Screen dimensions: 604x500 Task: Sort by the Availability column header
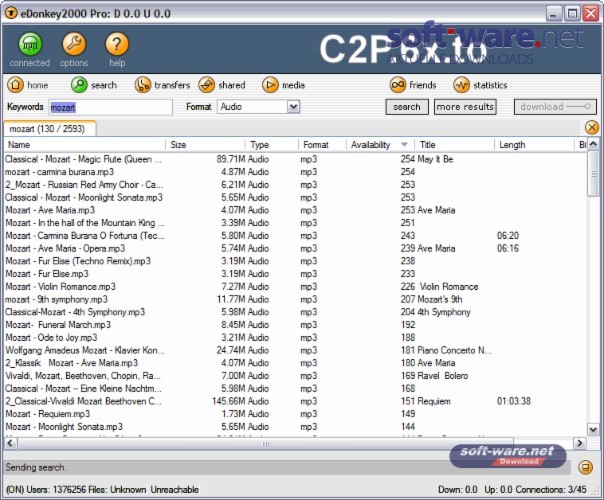pos(380,145)
